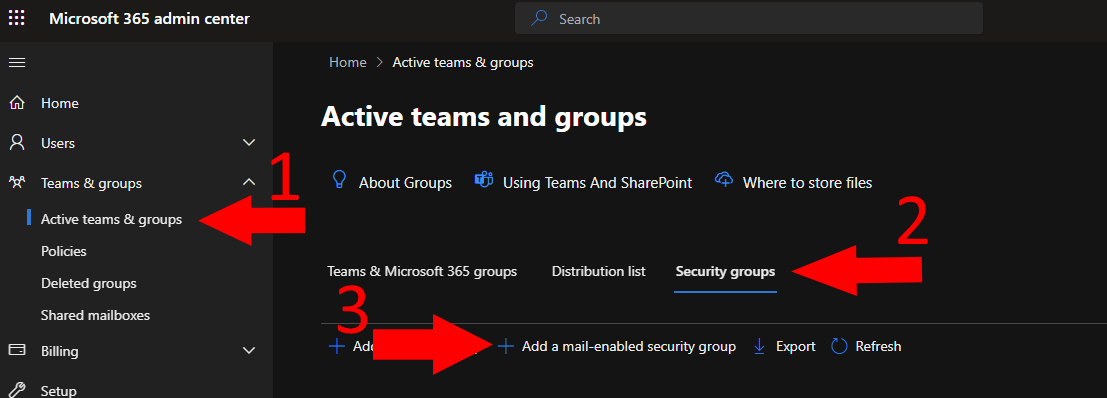Viewport: 1107px width, 398px height.
Task: Click Microsoft 365 admin center title
Action: pos(149,19)
